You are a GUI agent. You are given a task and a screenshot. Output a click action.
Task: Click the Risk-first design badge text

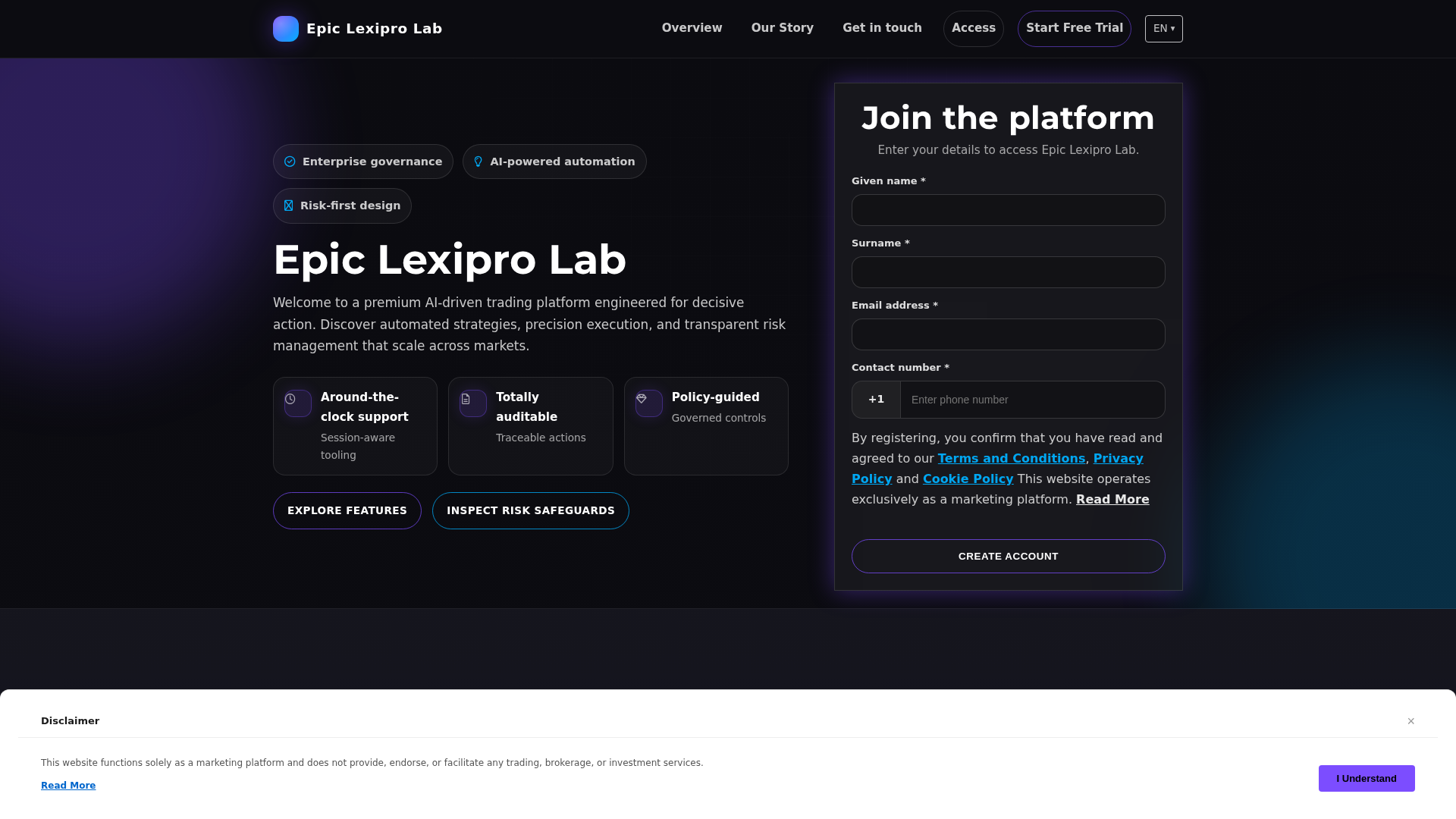coord(350,206)
